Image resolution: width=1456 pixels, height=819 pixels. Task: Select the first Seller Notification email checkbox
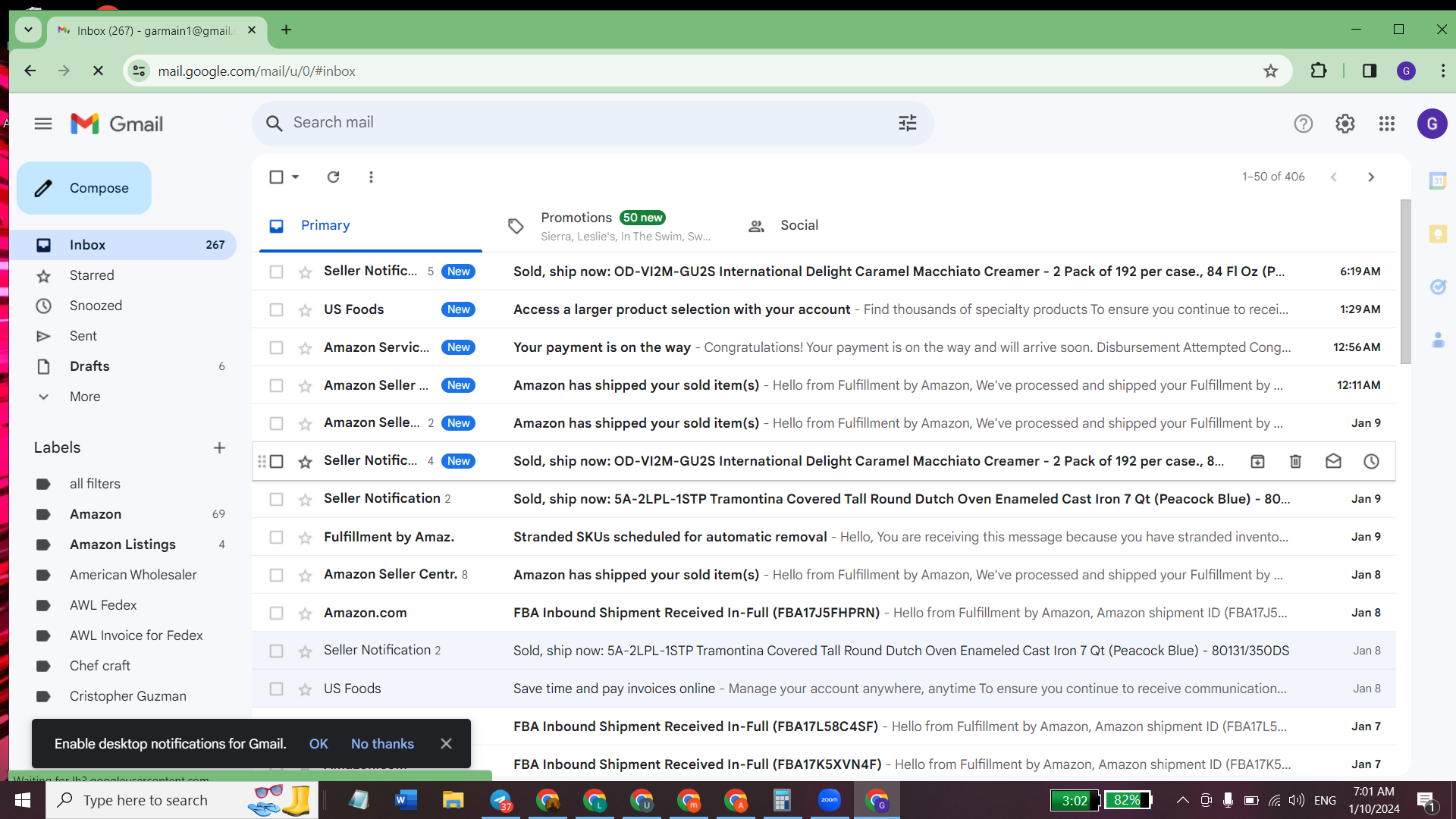click(x=276, y=271)
